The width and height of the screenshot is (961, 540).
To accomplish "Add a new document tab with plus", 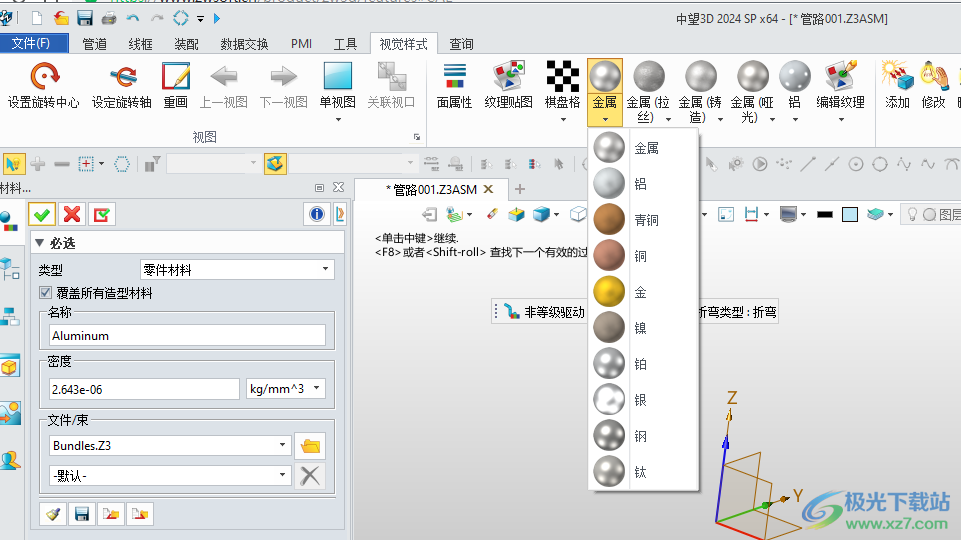I will pyautogui.click(x=520, y=189).
